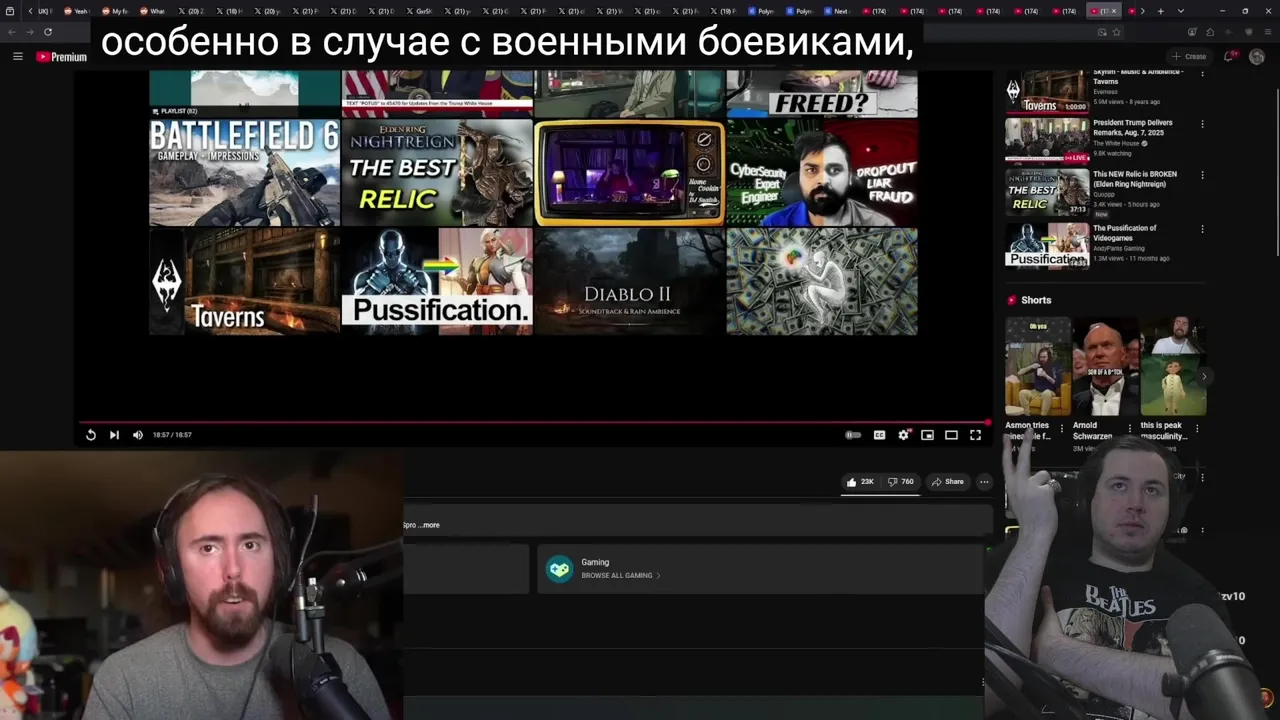Open options for Asmon tries Short
The image size is (1280, 720).
coord(1062,428)
